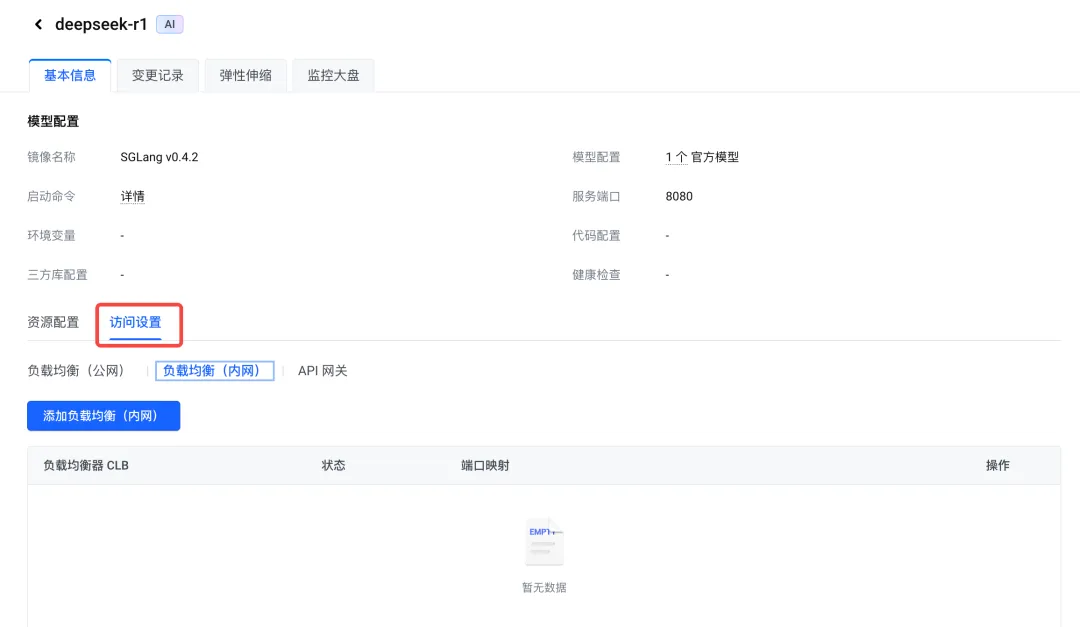This screenshot has height=627, width=1080.
Task: Click the SGLang v0.4.2 image name
Action: [x=159, y=157]
